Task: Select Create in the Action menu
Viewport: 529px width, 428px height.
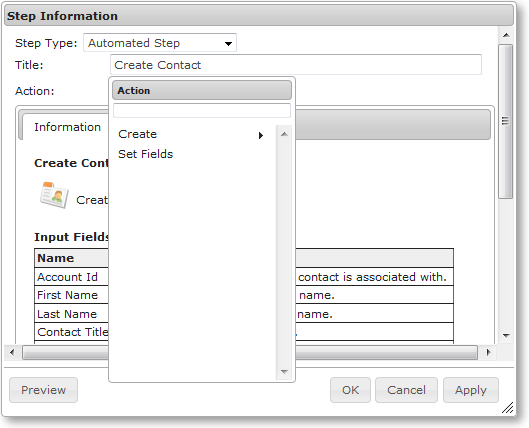Action: tap(137, 134)
